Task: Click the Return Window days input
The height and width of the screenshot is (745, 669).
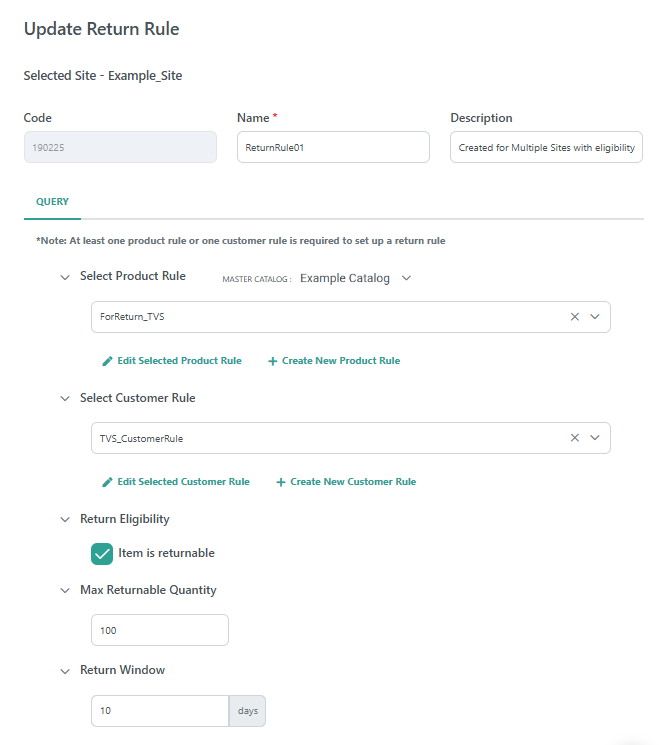Action: pos(160,711)
